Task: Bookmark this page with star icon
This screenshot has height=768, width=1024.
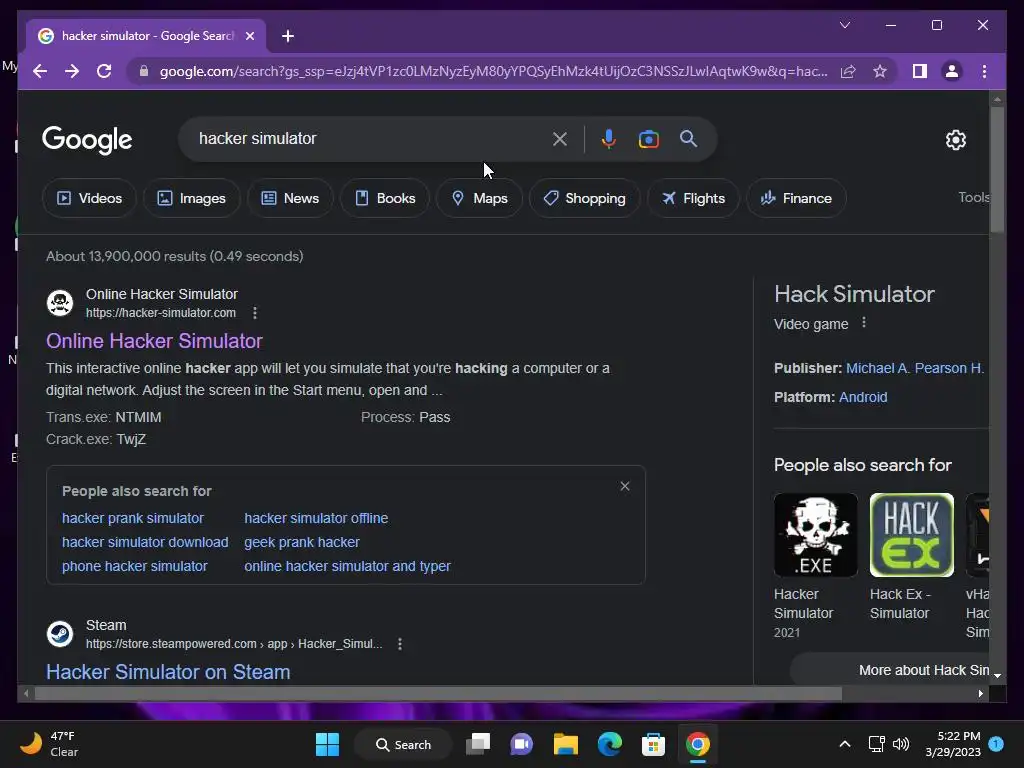Action: (x=880, y=71)
